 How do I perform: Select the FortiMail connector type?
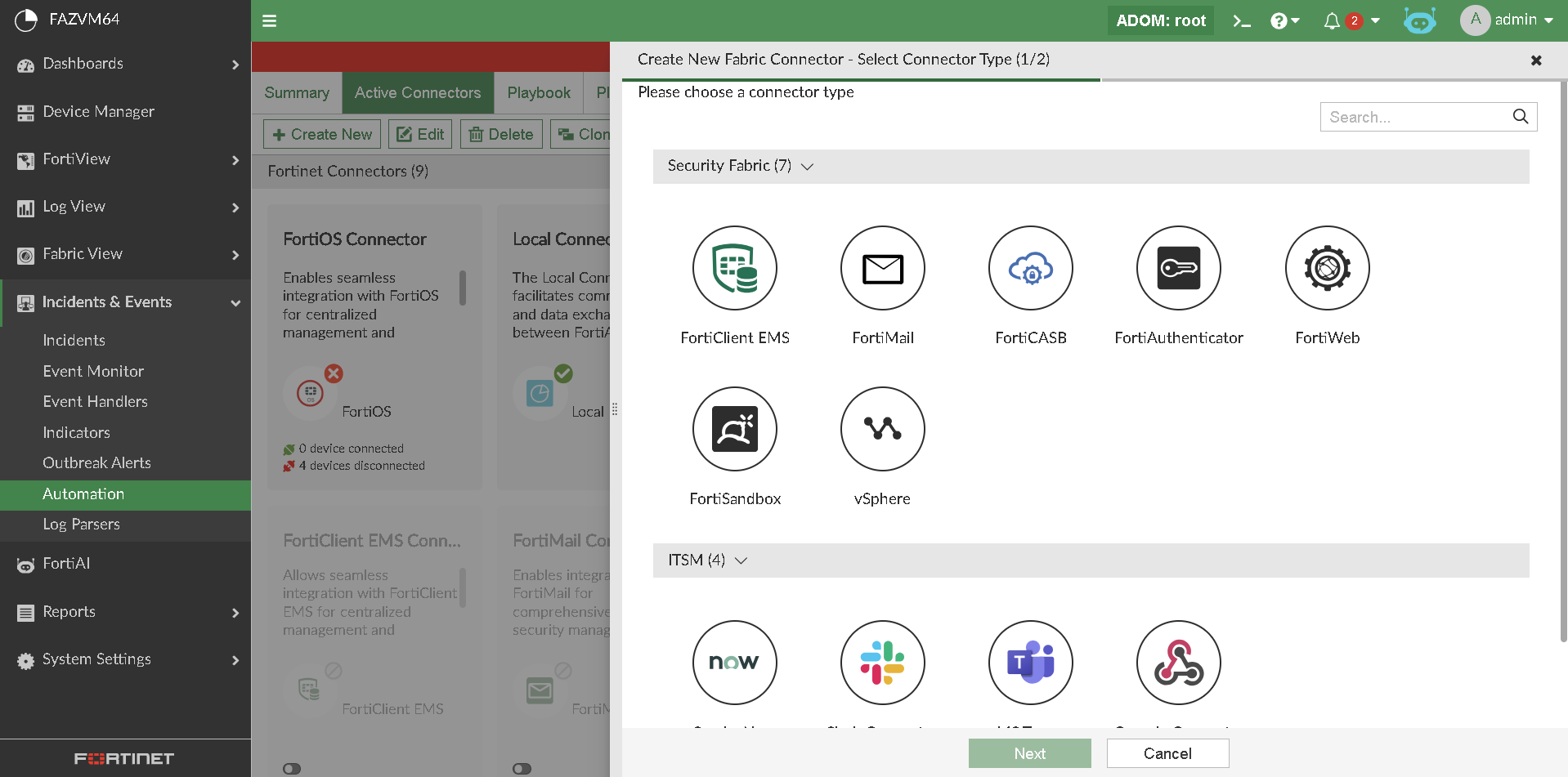pos(882,268)
